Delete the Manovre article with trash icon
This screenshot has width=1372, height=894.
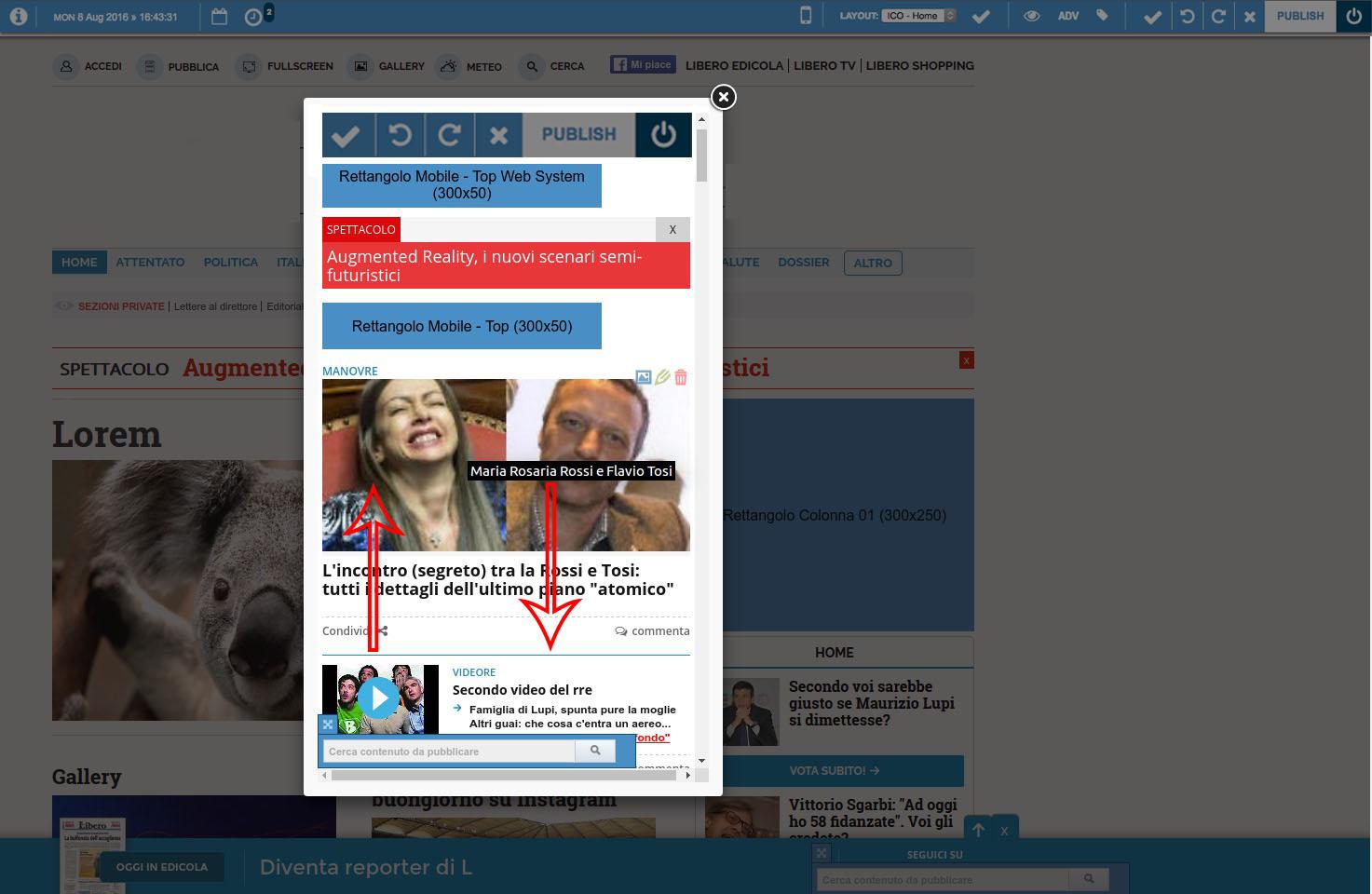[x=681, y=377]
